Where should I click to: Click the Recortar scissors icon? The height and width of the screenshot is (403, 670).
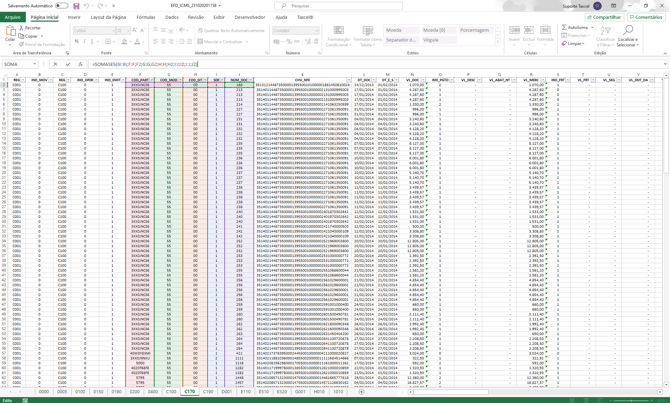click(22, 28)
